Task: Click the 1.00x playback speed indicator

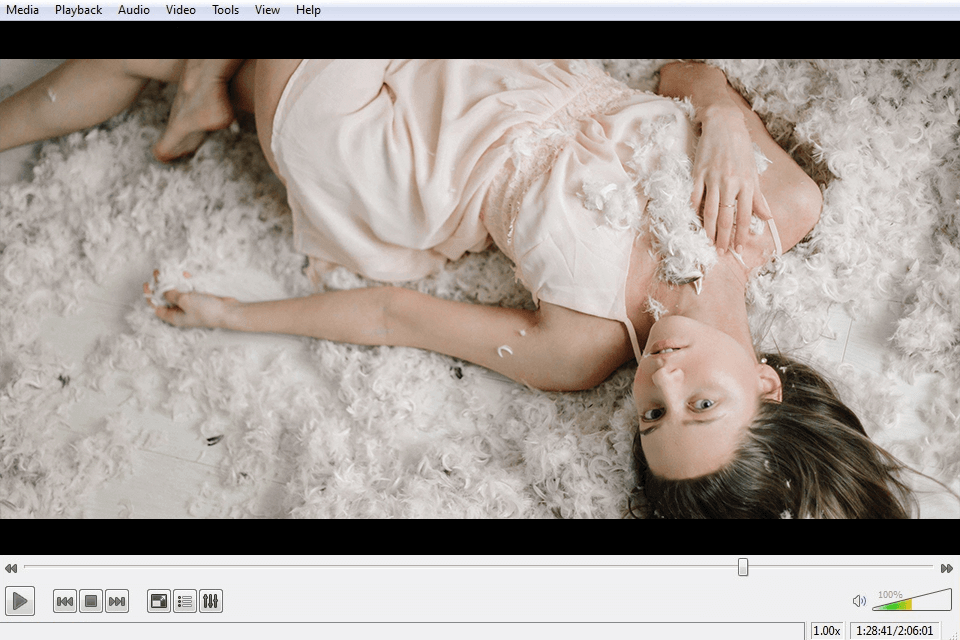Action: [x=827, y=630]
